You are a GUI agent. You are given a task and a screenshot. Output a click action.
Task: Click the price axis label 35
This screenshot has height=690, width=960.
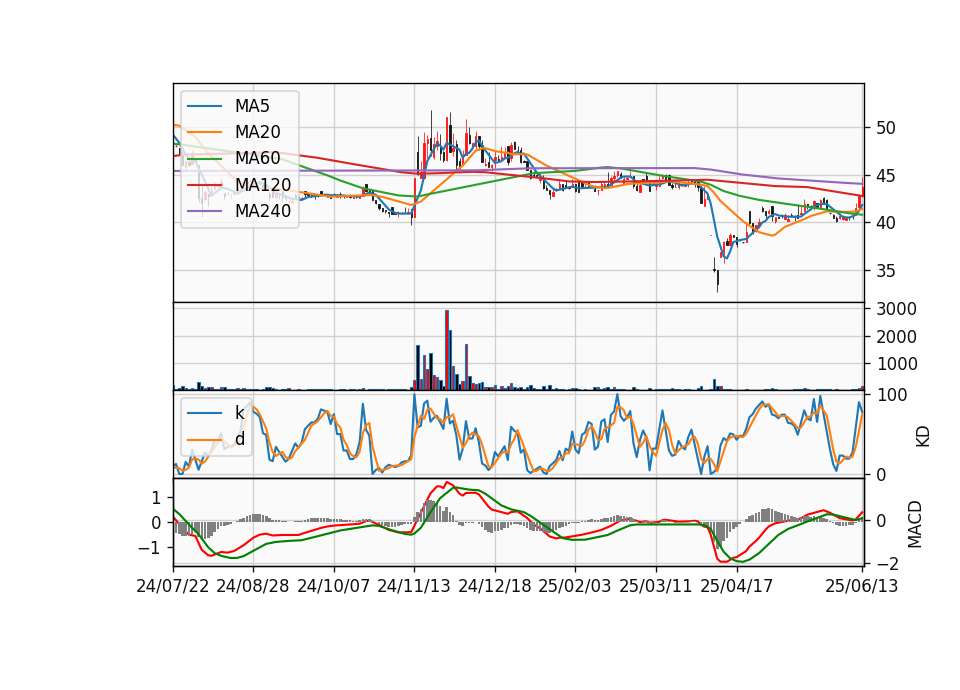886,271
